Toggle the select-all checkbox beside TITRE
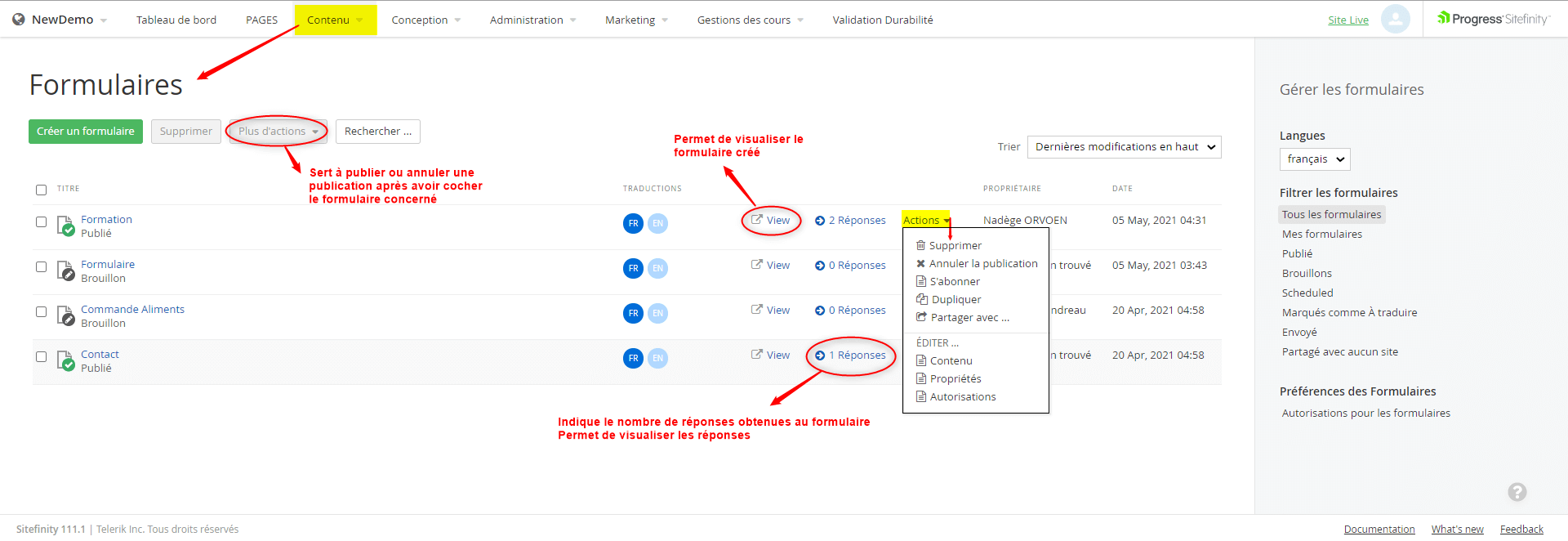 42,190
